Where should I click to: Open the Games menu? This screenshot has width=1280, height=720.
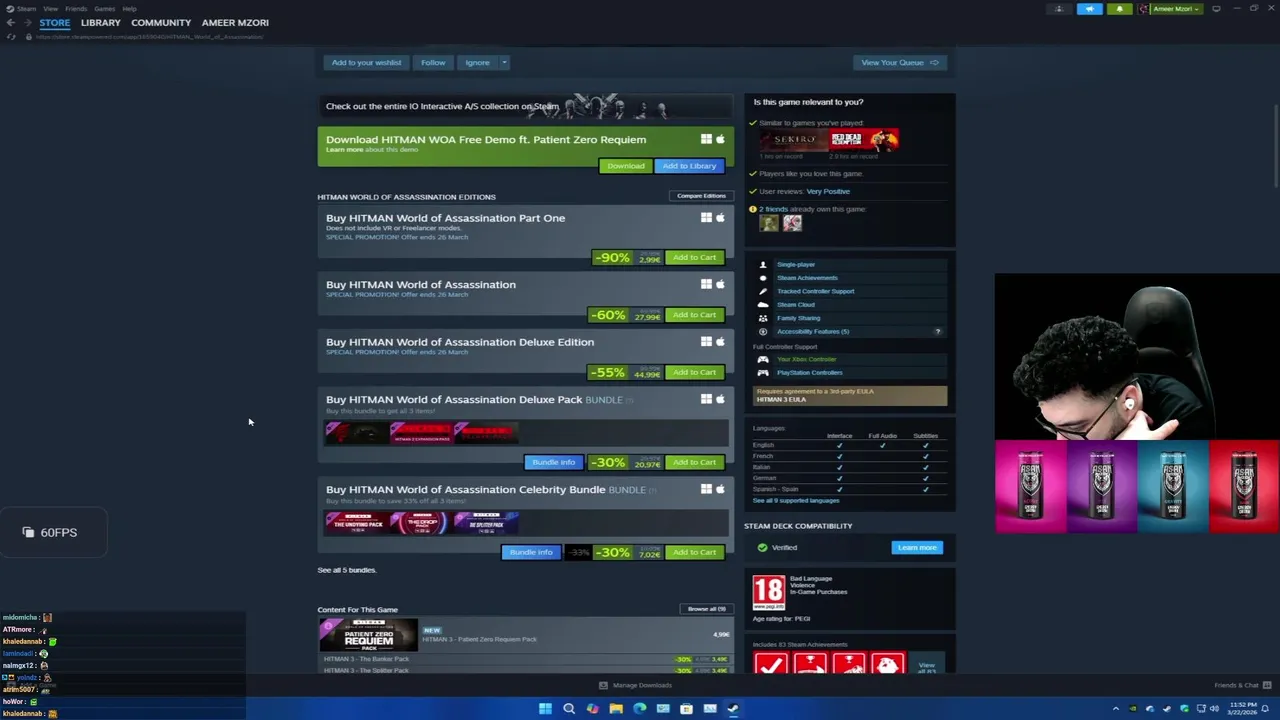(104, 8)
